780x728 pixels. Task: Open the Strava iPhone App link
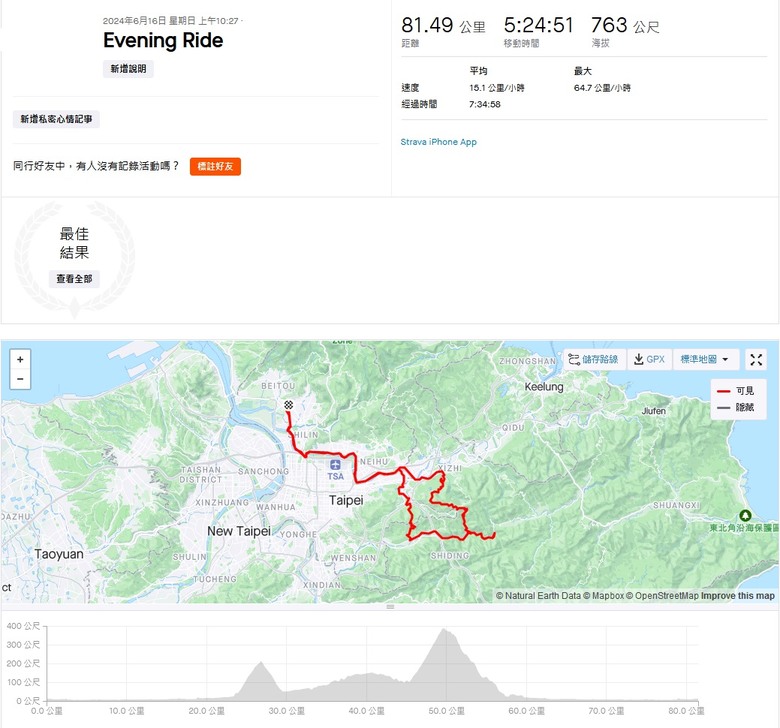pos(438,142)
